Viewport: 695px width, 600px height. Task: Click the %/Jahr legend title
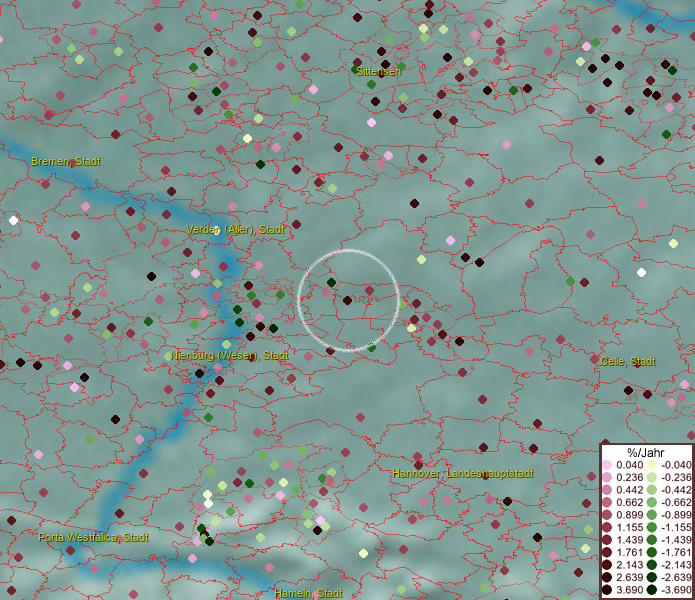point(645,452)
